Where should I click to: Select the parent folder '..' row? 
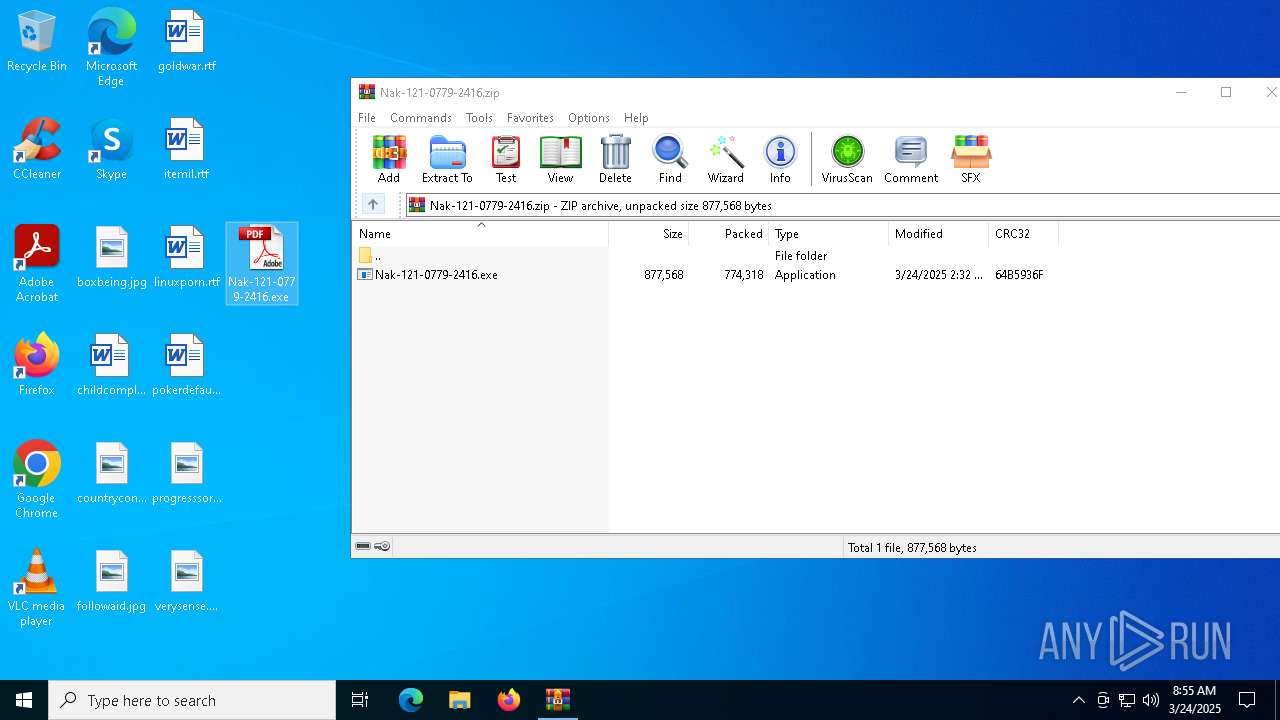[705, 255]
